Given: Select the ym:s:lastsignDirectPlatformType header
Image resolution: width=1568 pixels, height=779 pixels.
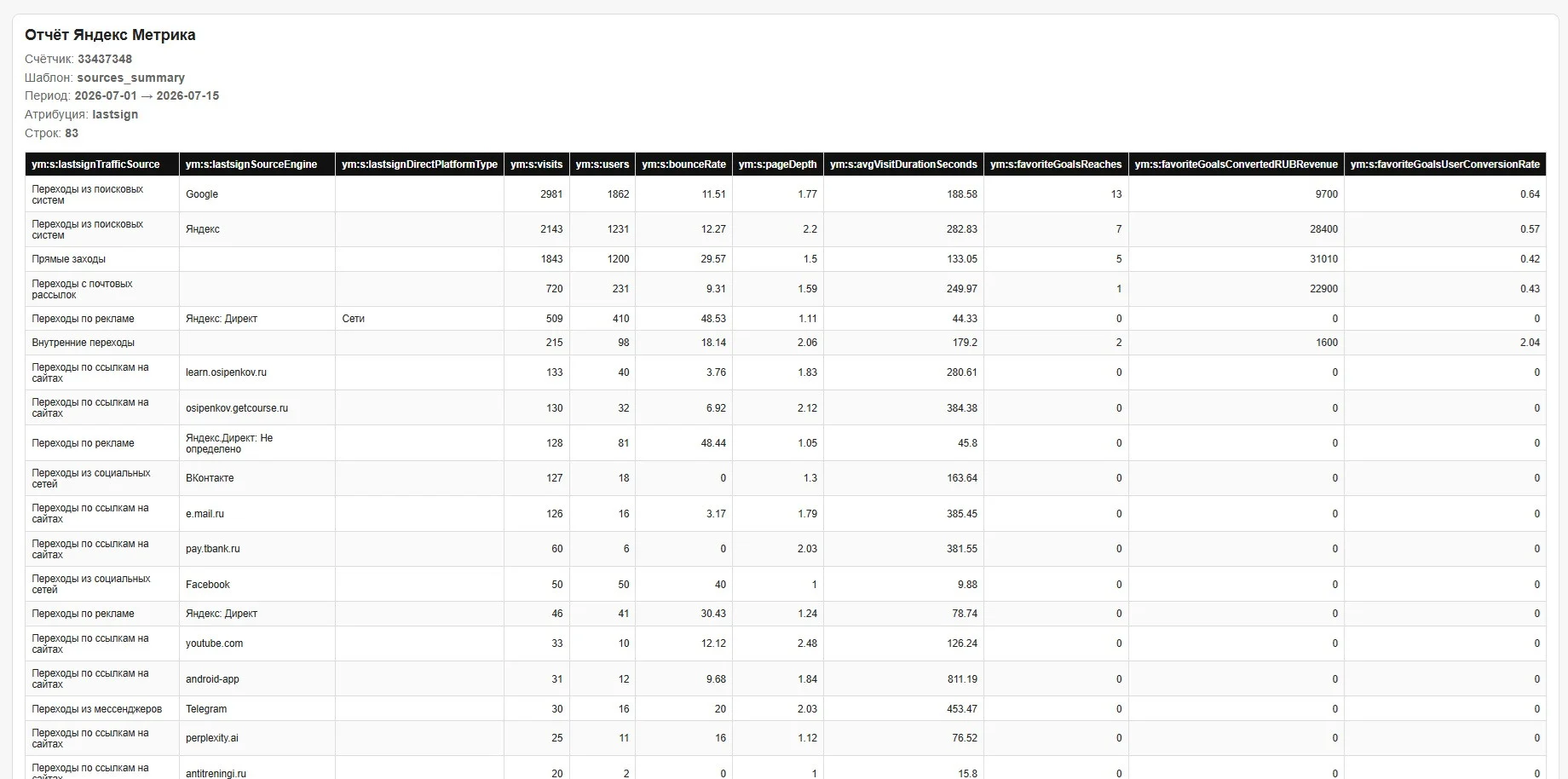Looking at the screenshot, I should [419, 164].
